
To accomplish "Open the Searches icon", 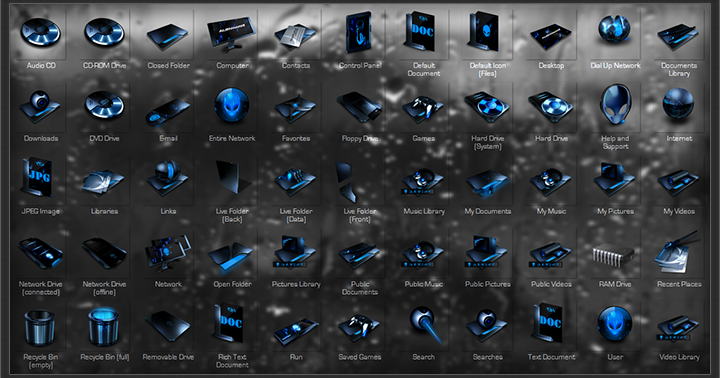I will [x=486, y=325].
